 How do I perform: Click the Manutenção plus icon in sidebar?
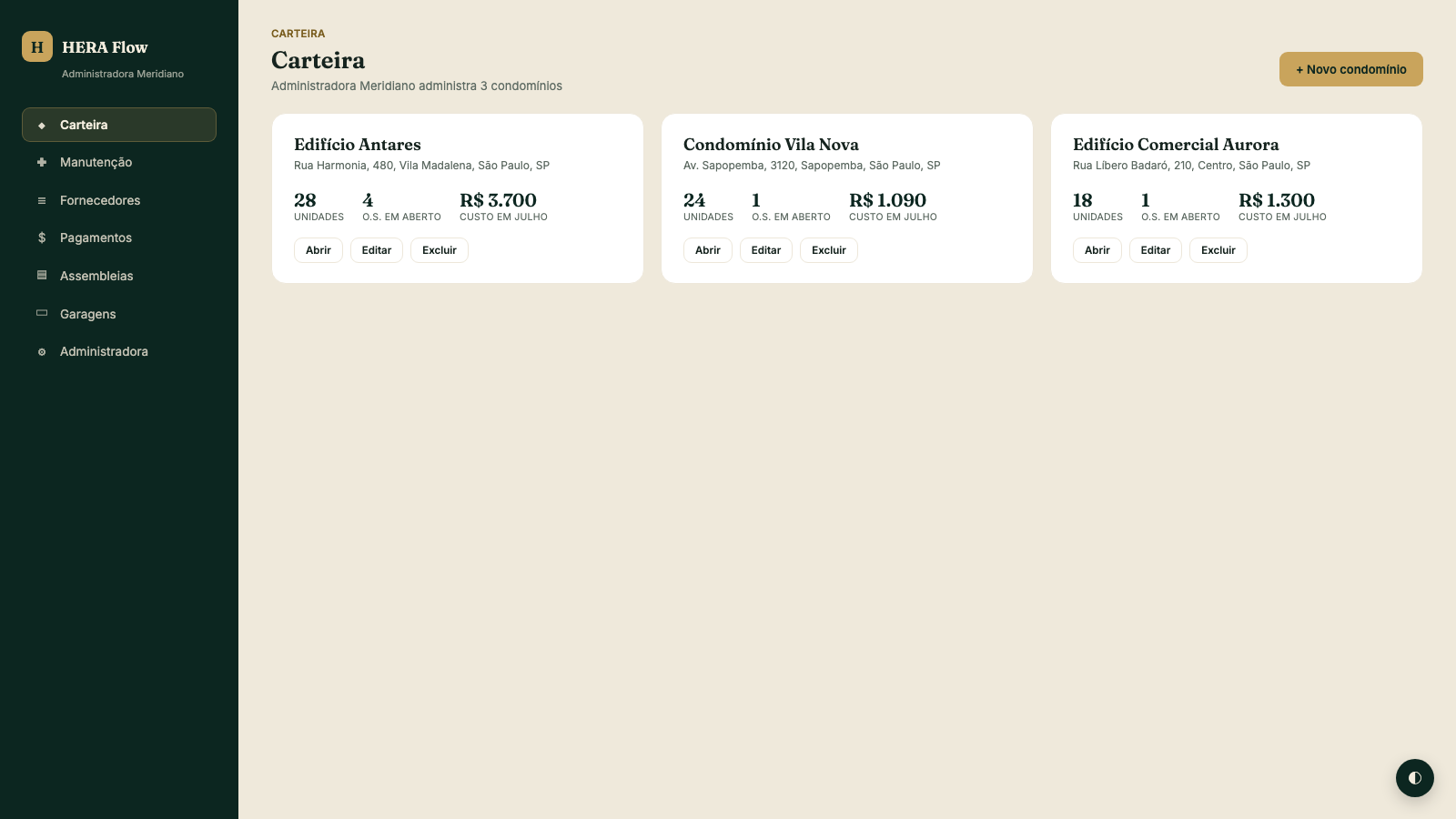coord(42,162)
